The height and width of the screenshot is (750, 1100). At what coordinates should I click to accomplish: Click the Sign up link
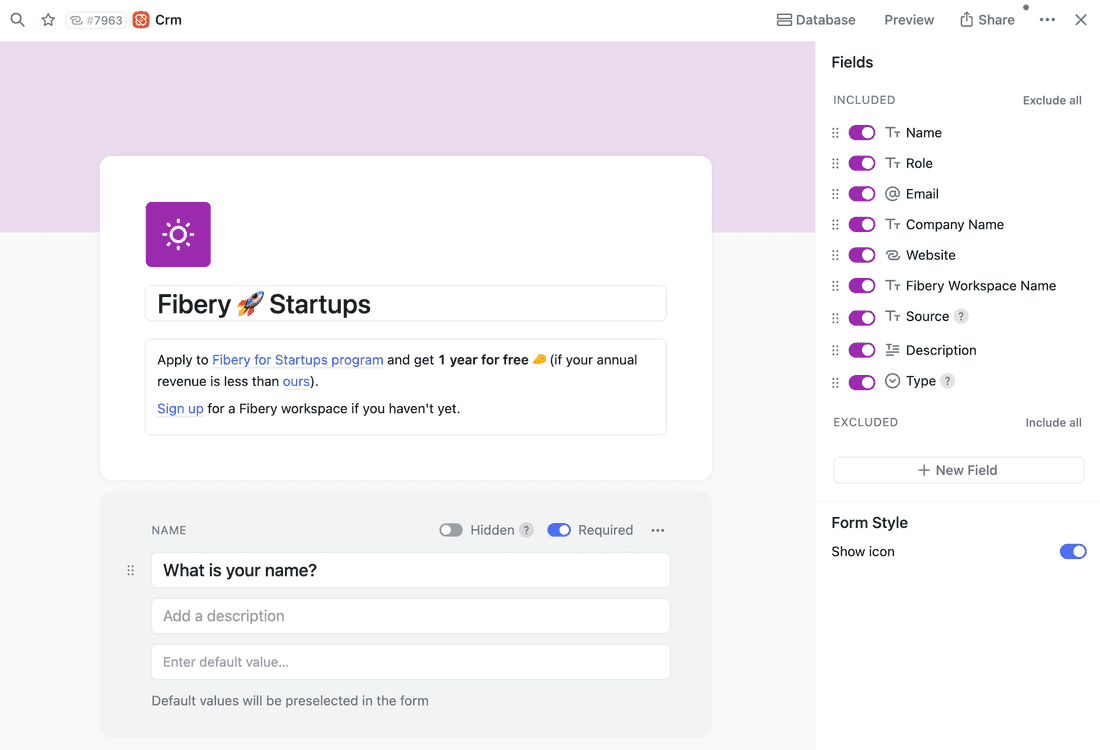click(180, 408)
